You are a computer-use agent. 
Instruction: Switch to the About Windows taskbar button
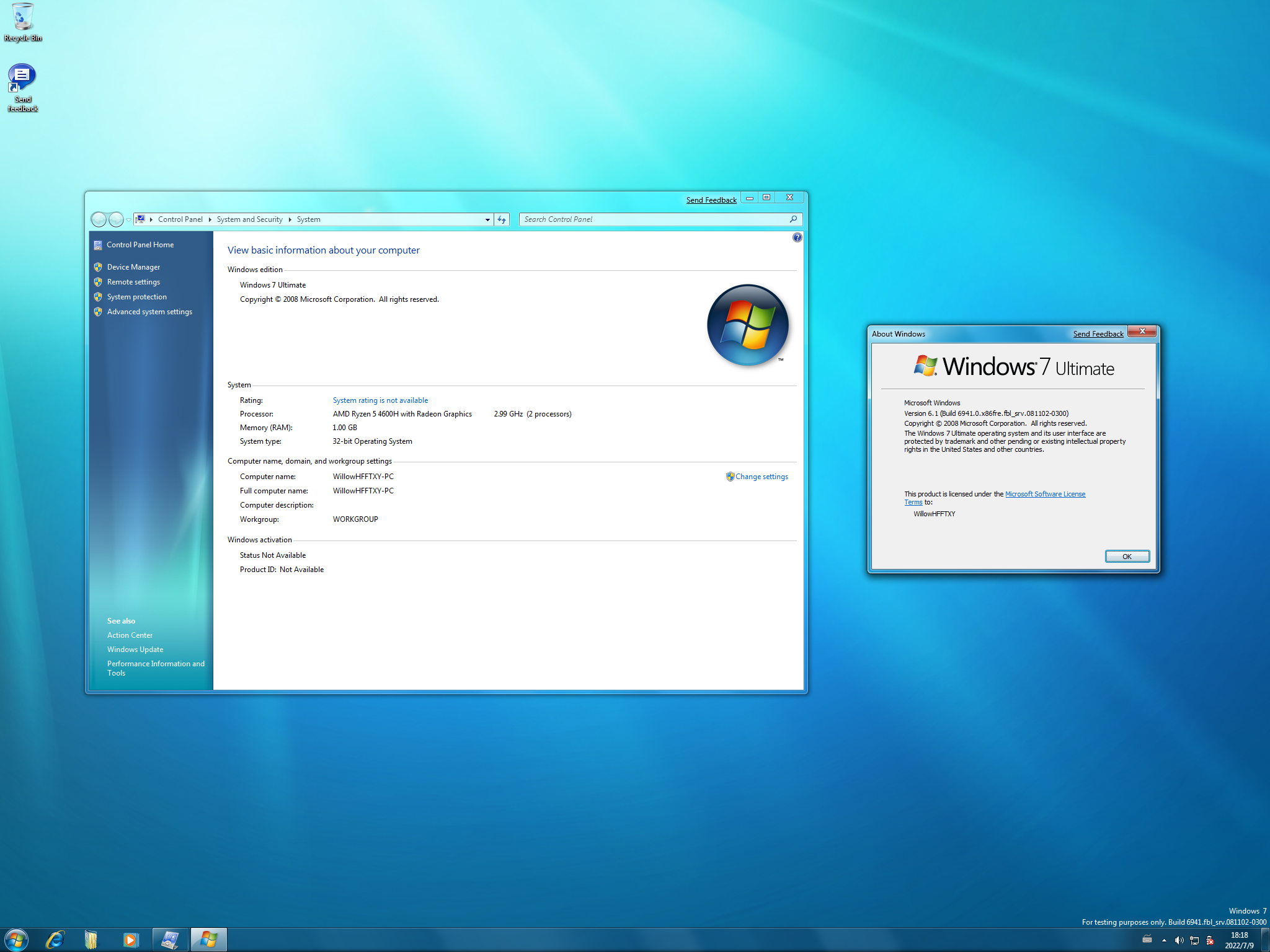coord(208,940)
